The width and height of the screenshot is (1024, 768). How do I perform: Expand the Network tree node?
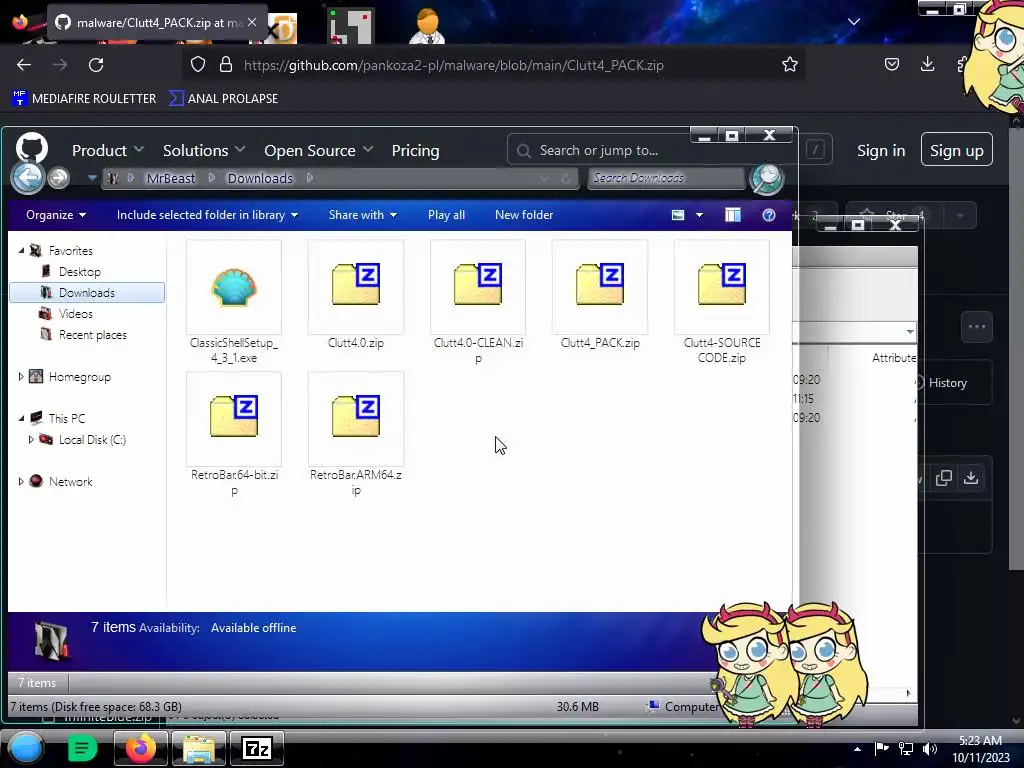tap(21, 481)
